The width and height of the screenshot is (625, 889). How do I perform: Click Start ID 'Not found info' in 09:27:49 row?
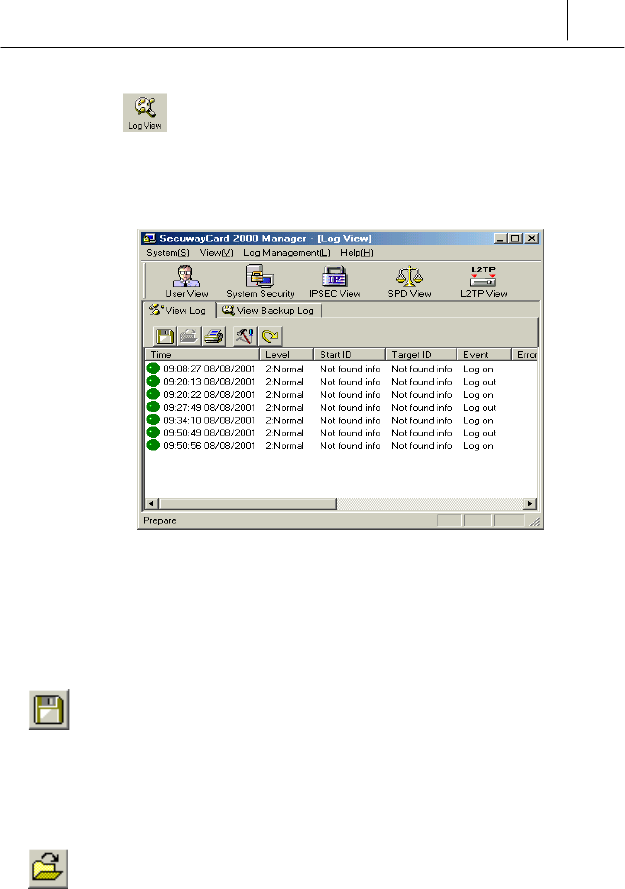pyautogui.click(x=350, y=408)
